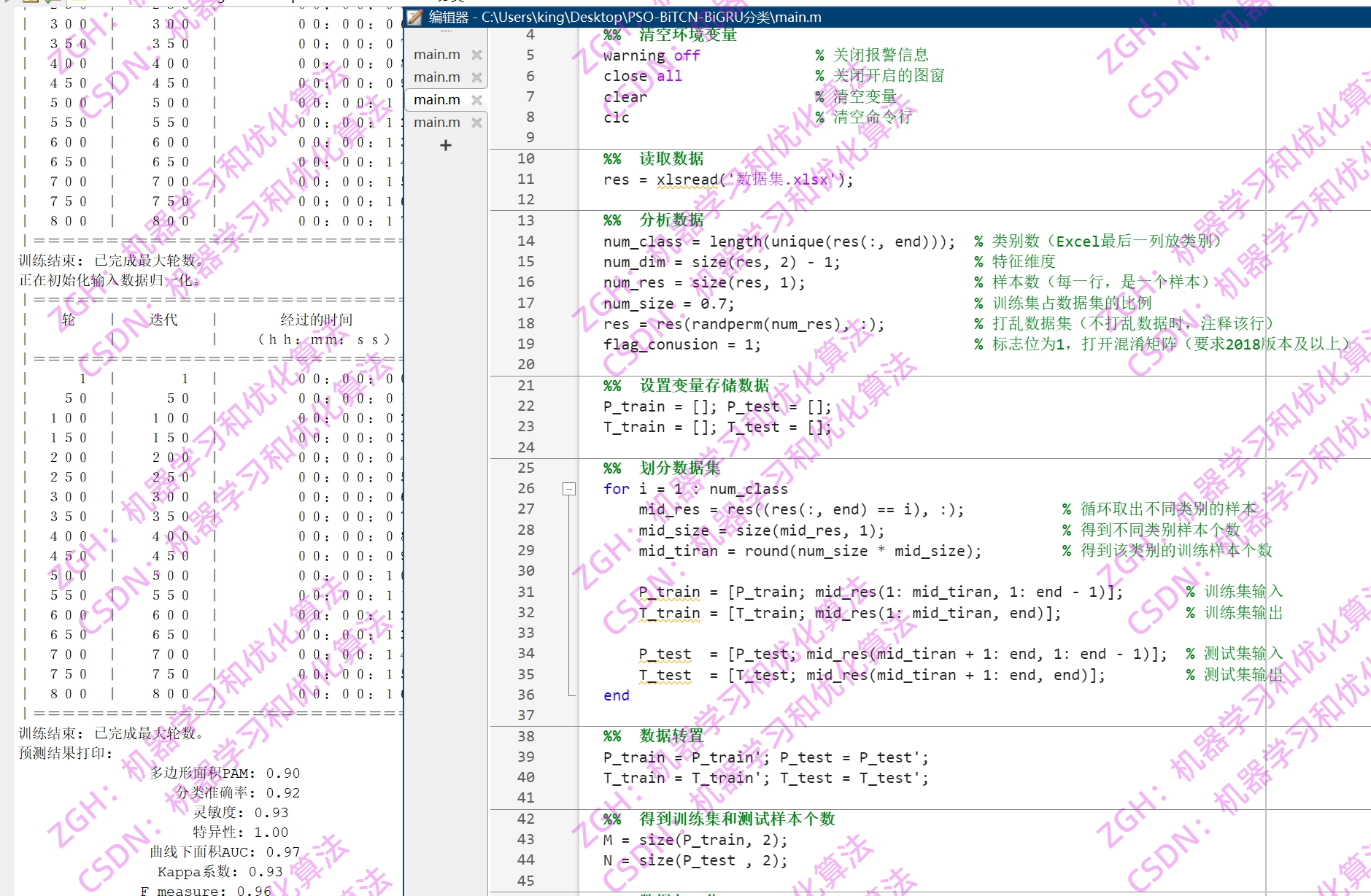1371x896 pixels.
Task: Click the green arrow icon beside the save icon
Action: point(48,2)
